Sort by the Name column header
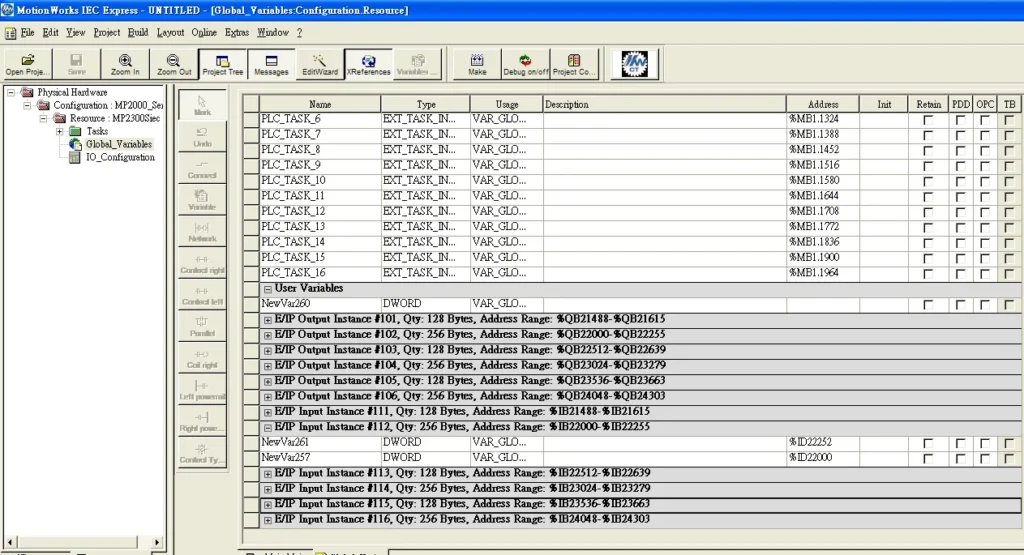The image size is (1024, 555). 320,104
